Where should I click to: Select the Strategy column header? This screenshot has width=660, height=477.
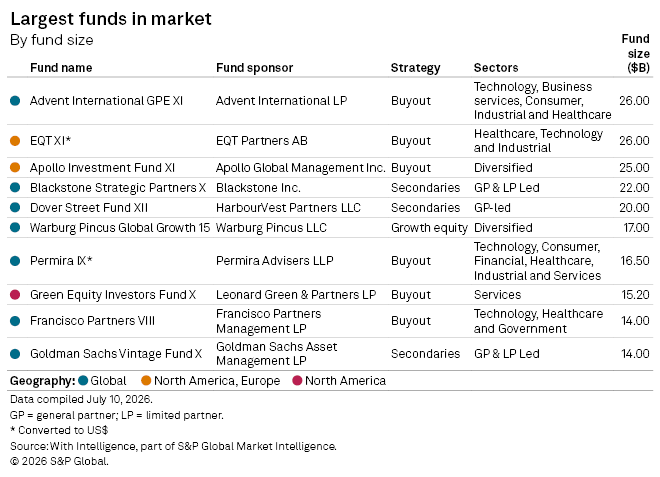click(x=415, y=68)
